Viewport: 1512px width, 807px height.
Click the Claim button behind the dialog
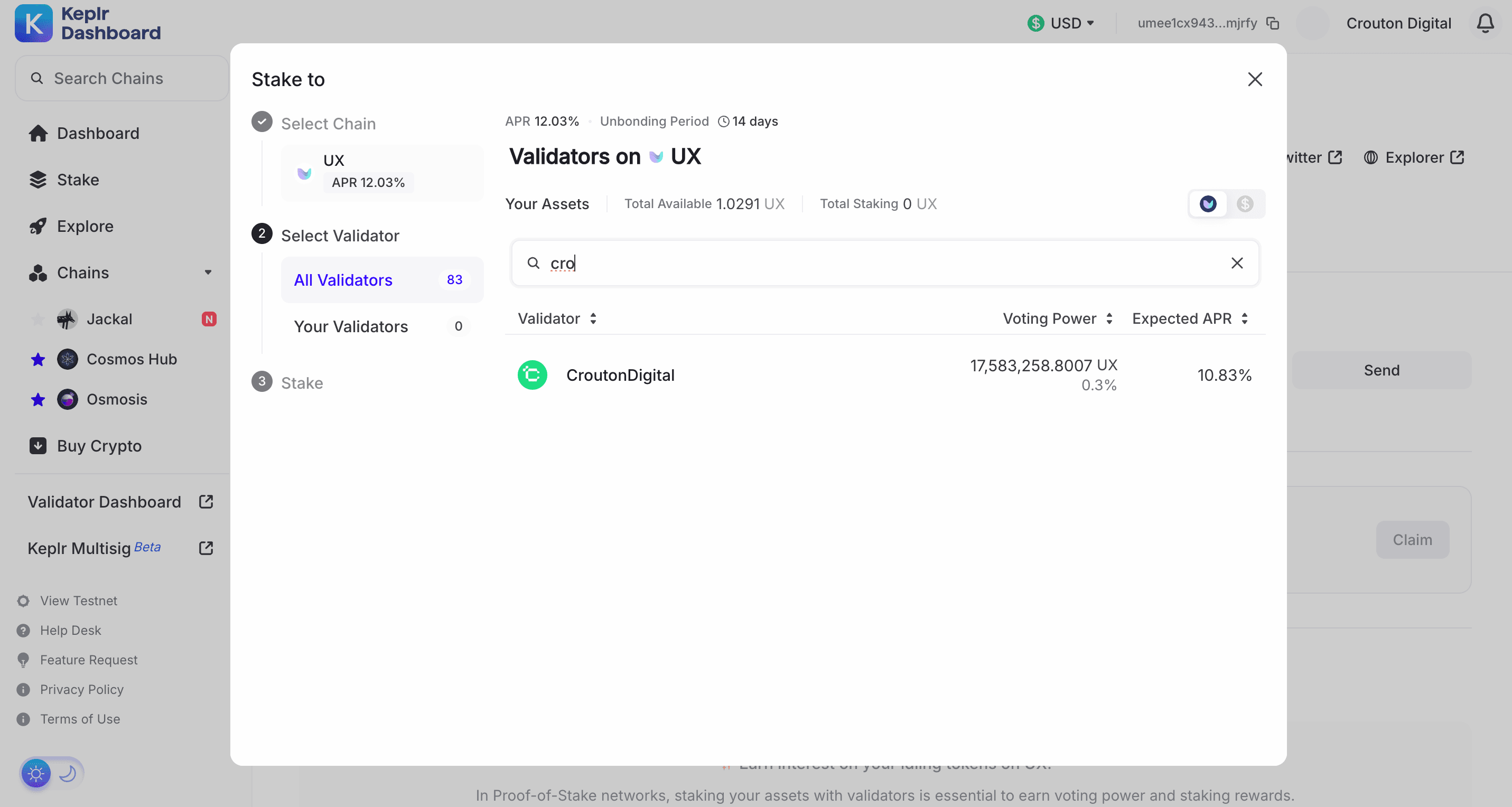click(1412, 539)
